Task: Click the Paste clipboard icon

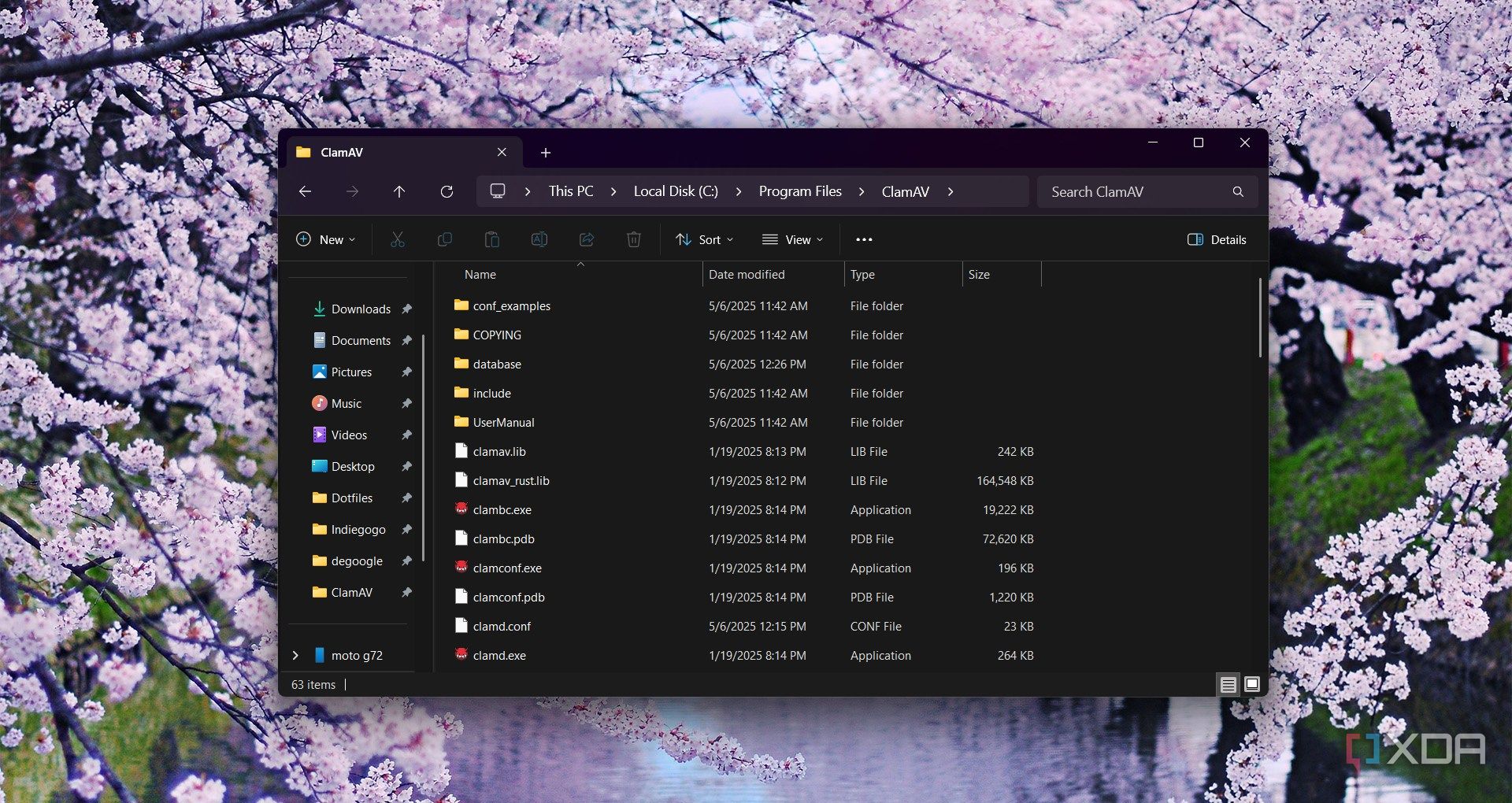Action: pos(492,239)
